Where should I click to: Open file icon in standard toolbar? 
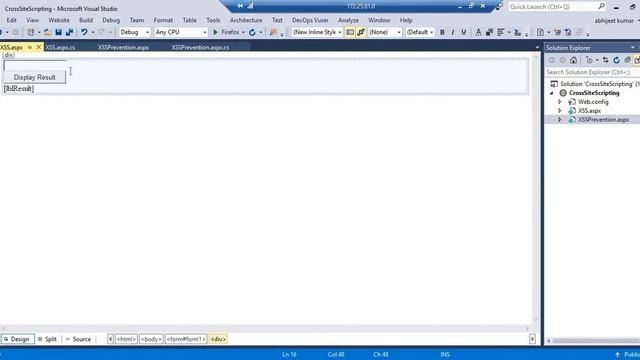[x=47, y=32]
